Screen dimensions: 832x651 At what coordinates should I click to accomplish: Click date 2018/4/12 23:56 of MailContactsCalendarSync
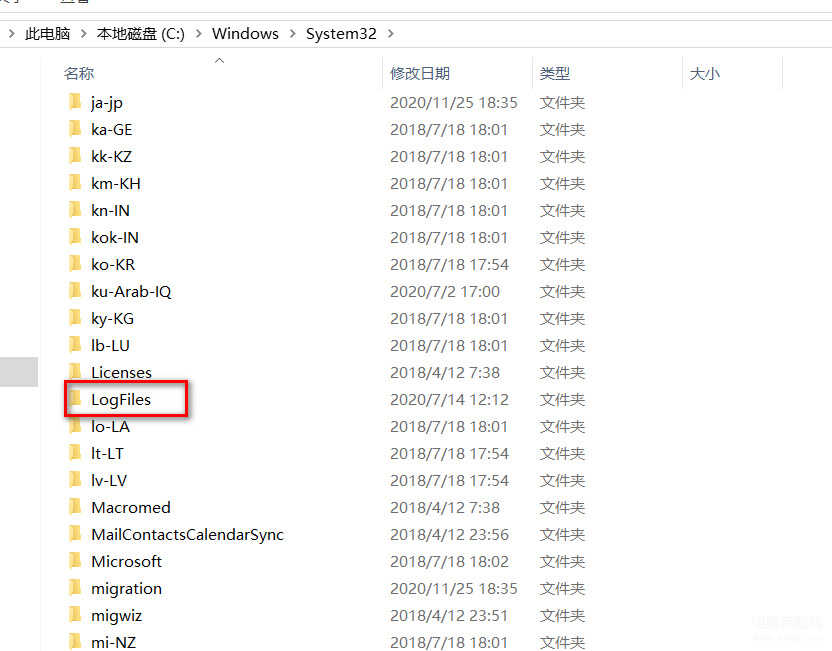pyautogui.click(x=449, y=535)
